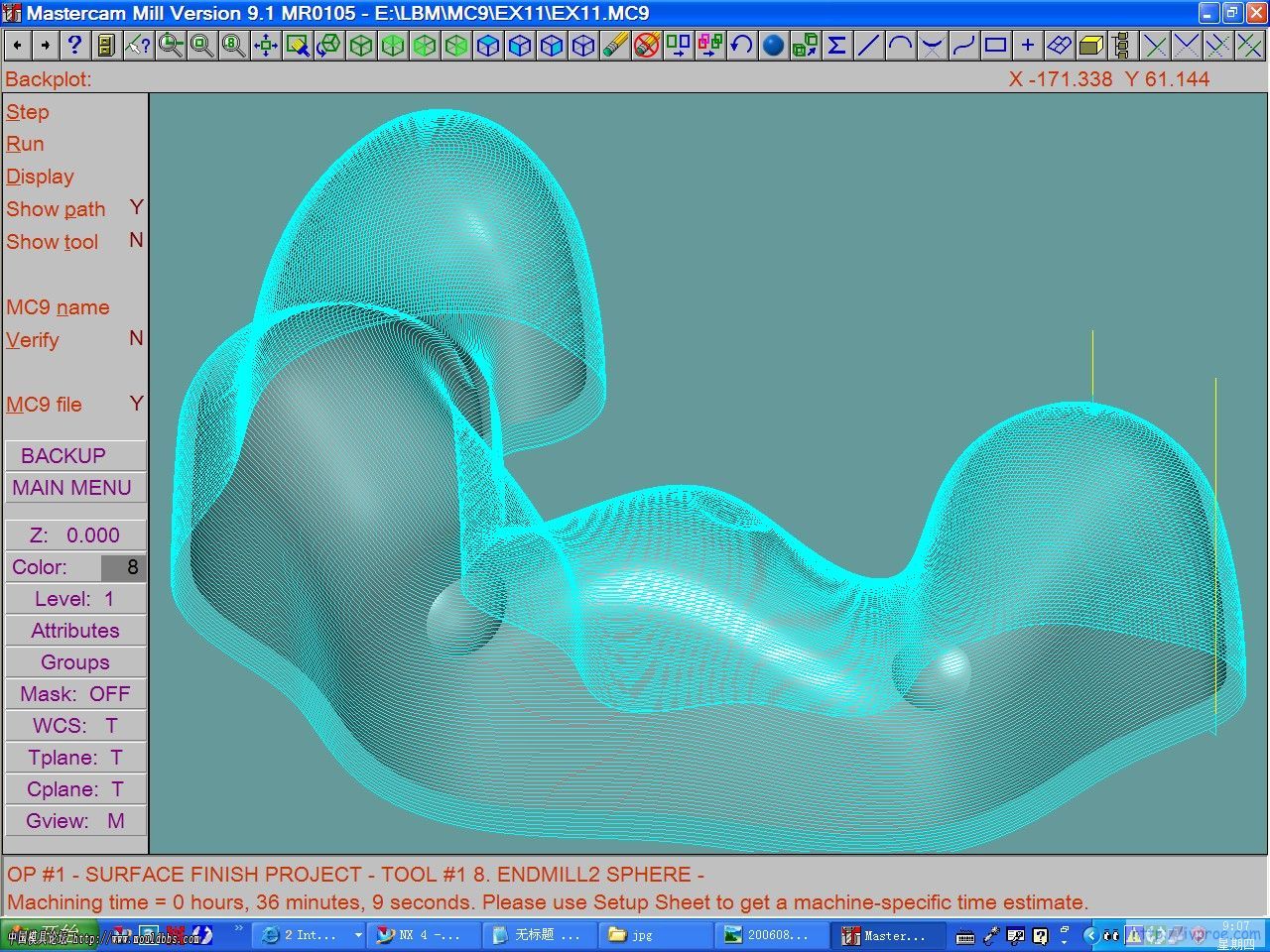Select the Point creation plus icon
The height and width of the screenshot is (952, 1270).
(1027, 46)
